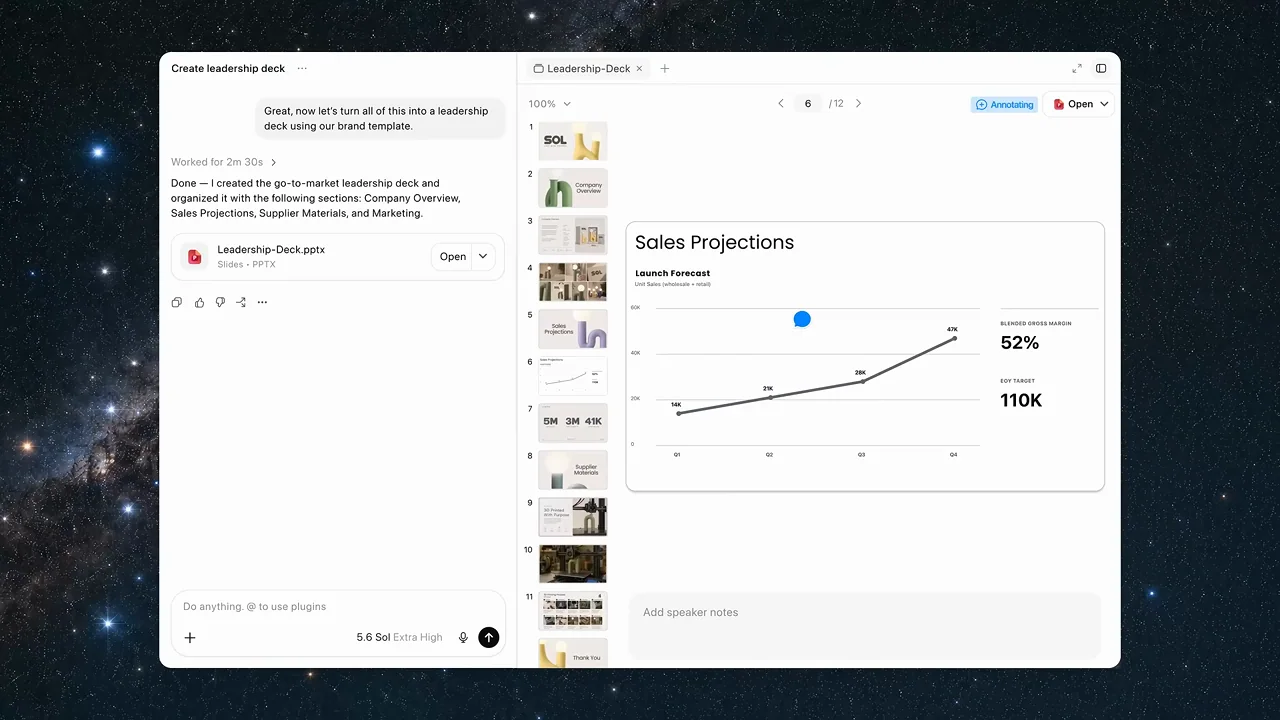Click the Create leadership deck conversation title

pos(228,69)
